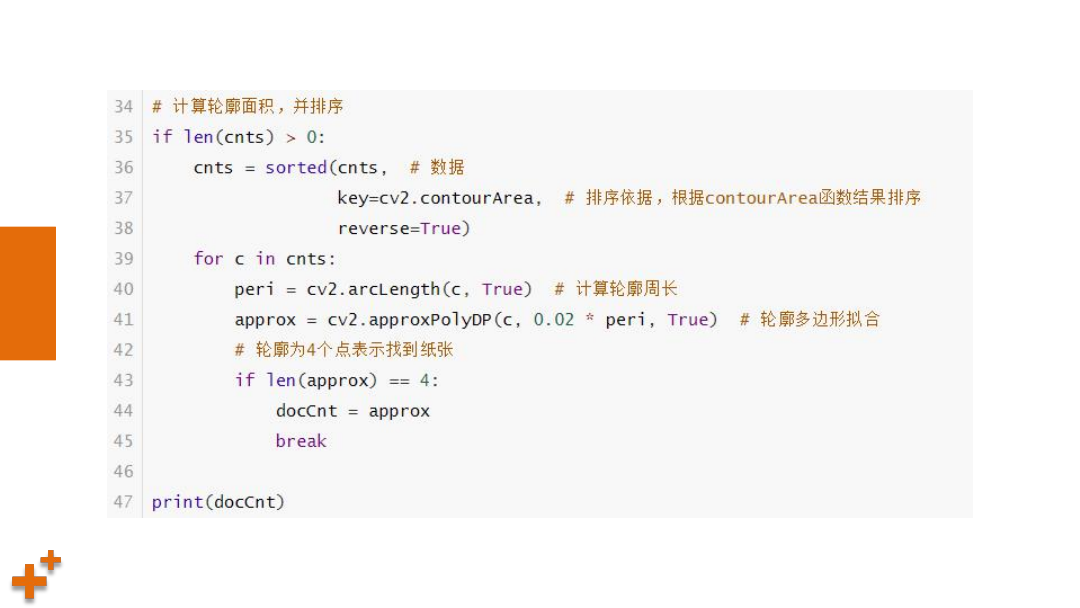Click the for keyword on line 39
Viewport: 1080px width, 608px height.
tap(208, 259)
